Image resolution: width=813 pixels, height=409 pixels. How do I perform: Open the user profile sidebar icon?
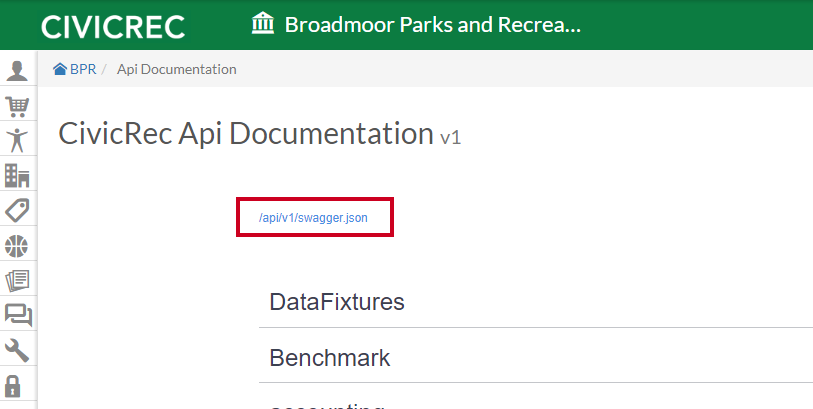tap(17, 71)
